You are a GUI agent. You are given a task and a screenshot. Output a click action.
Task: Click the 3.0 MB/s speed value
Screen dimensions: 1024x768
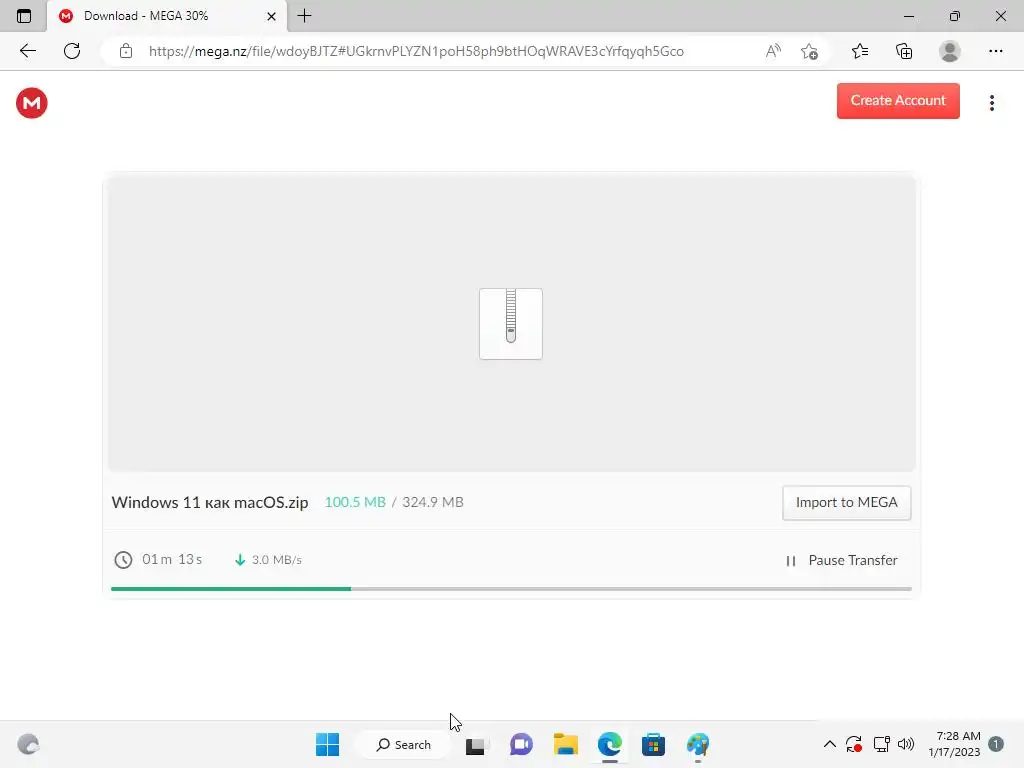(x=277, y=560)
